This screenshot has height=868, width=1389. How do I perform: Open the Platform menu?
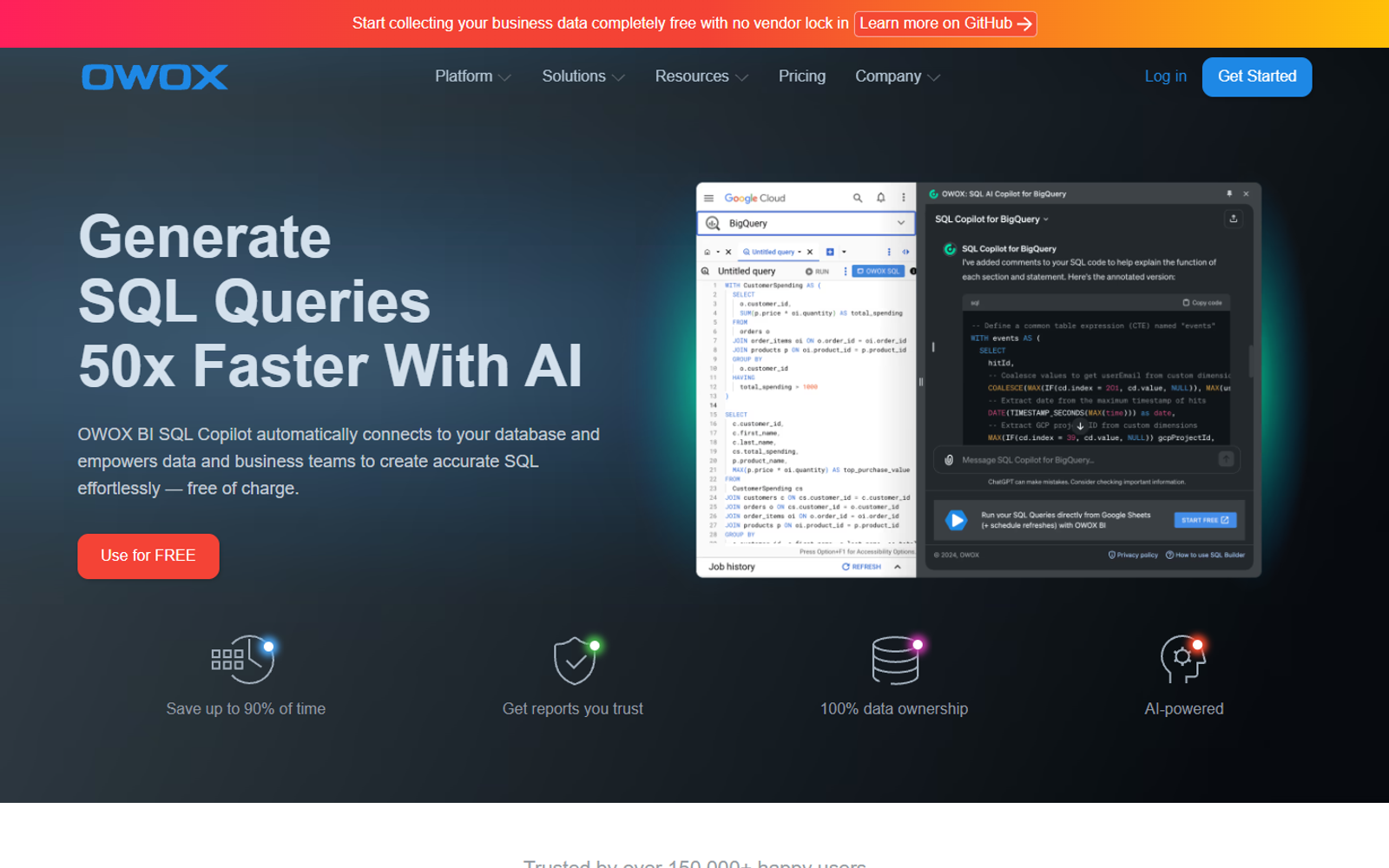(472, 76)
